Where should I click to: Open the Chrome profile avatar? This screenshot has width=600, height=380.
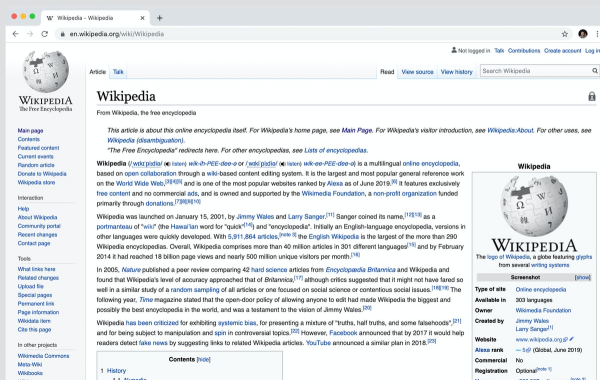point(582,34)
